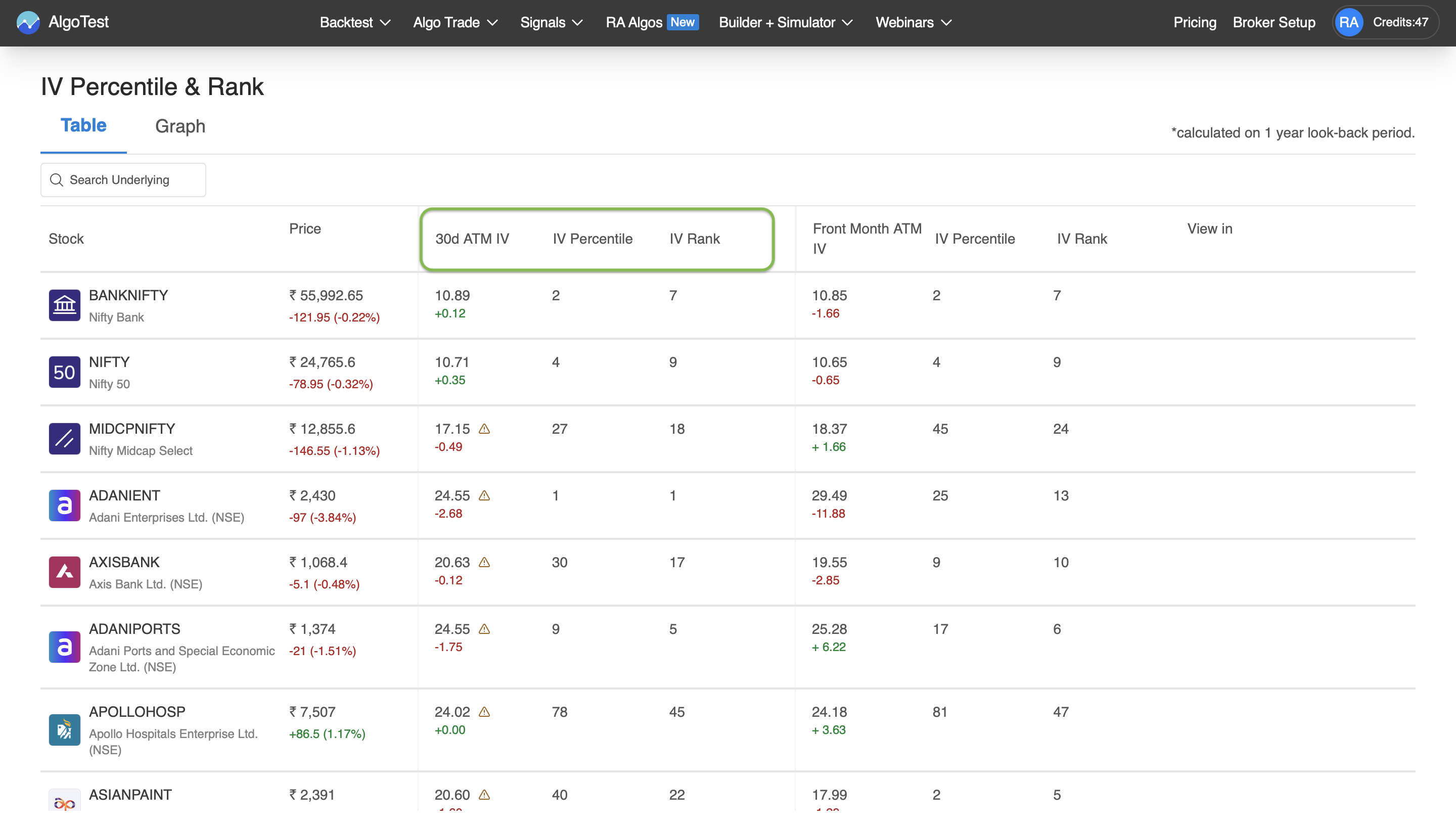This screenshot has height=827, width=1456.
Task: Click APOLLOHOSP change +86.5 (1.17%)
Action: coord(327,734)
